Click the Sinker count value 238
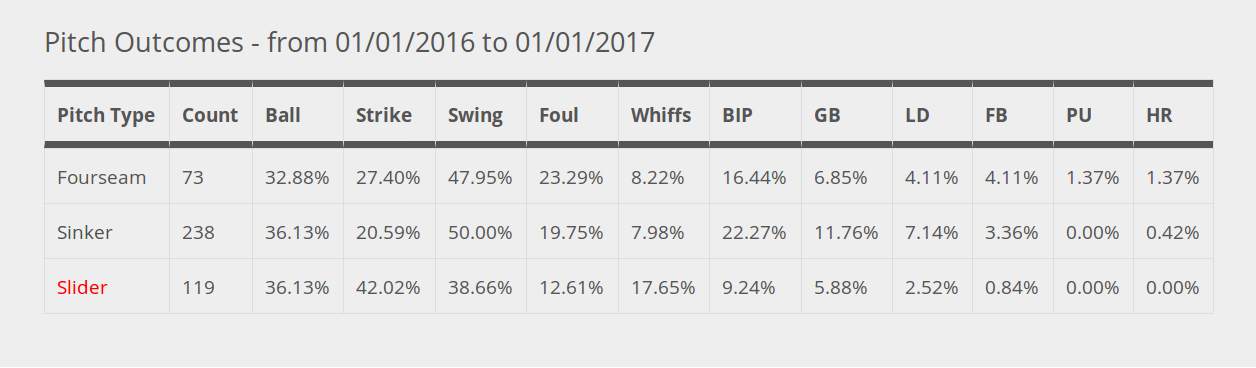This screenshot has height=368, width=1256. coord(198,232)
